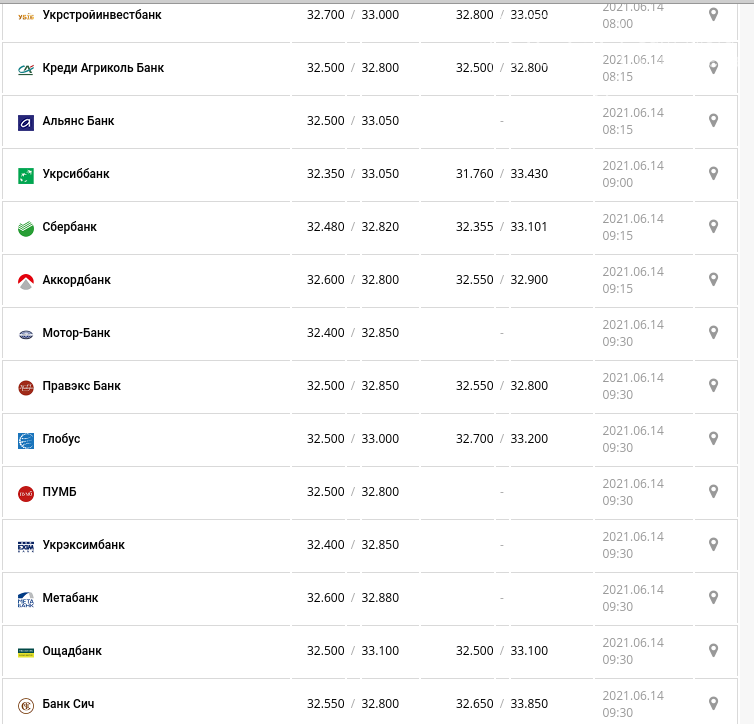
Task: Follow the Сбербанк name link
Action: coord(69,227)
